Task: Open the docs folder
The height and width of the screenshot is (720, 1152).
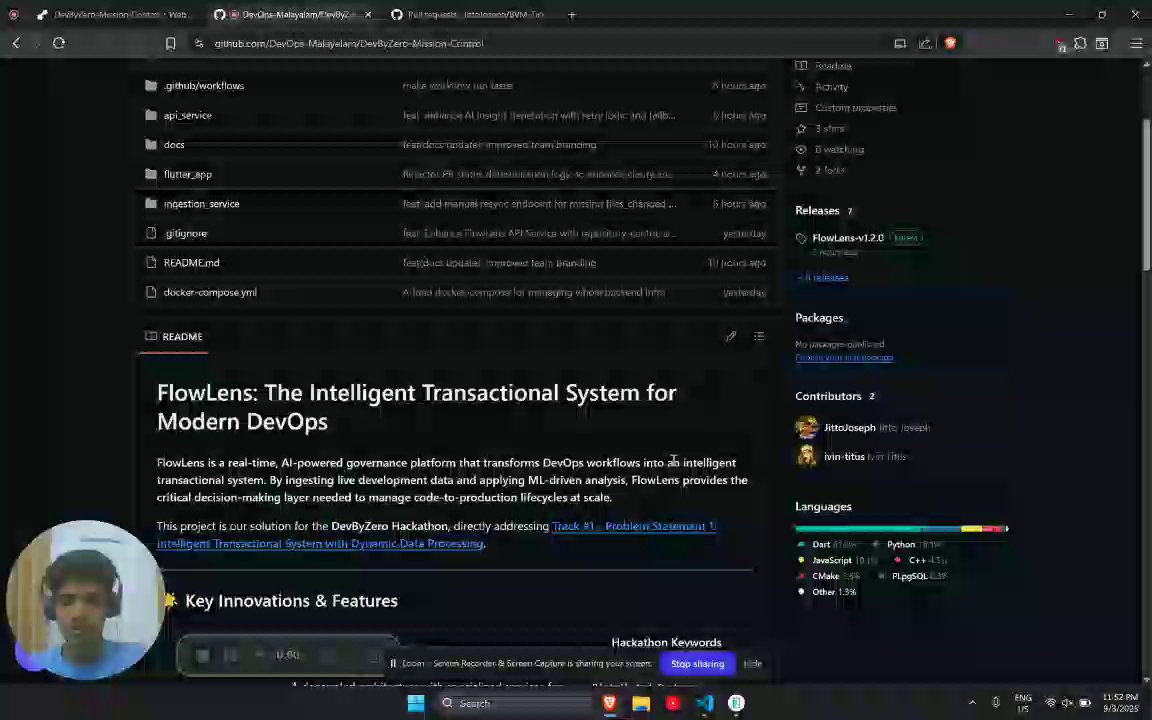Action: point(174,145)
